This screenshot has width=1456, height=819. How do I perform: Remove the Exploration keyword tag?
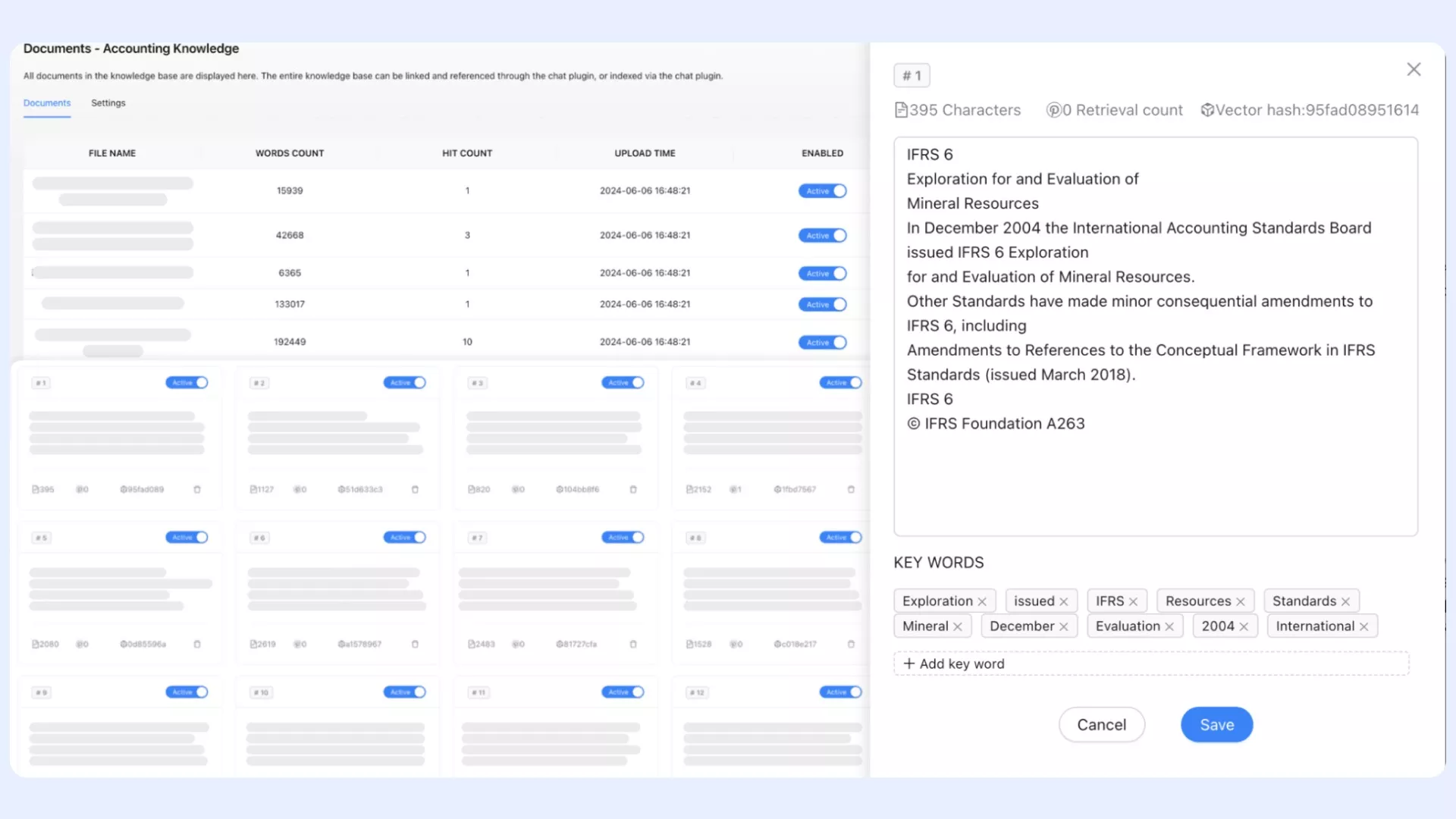pos(982,601)
